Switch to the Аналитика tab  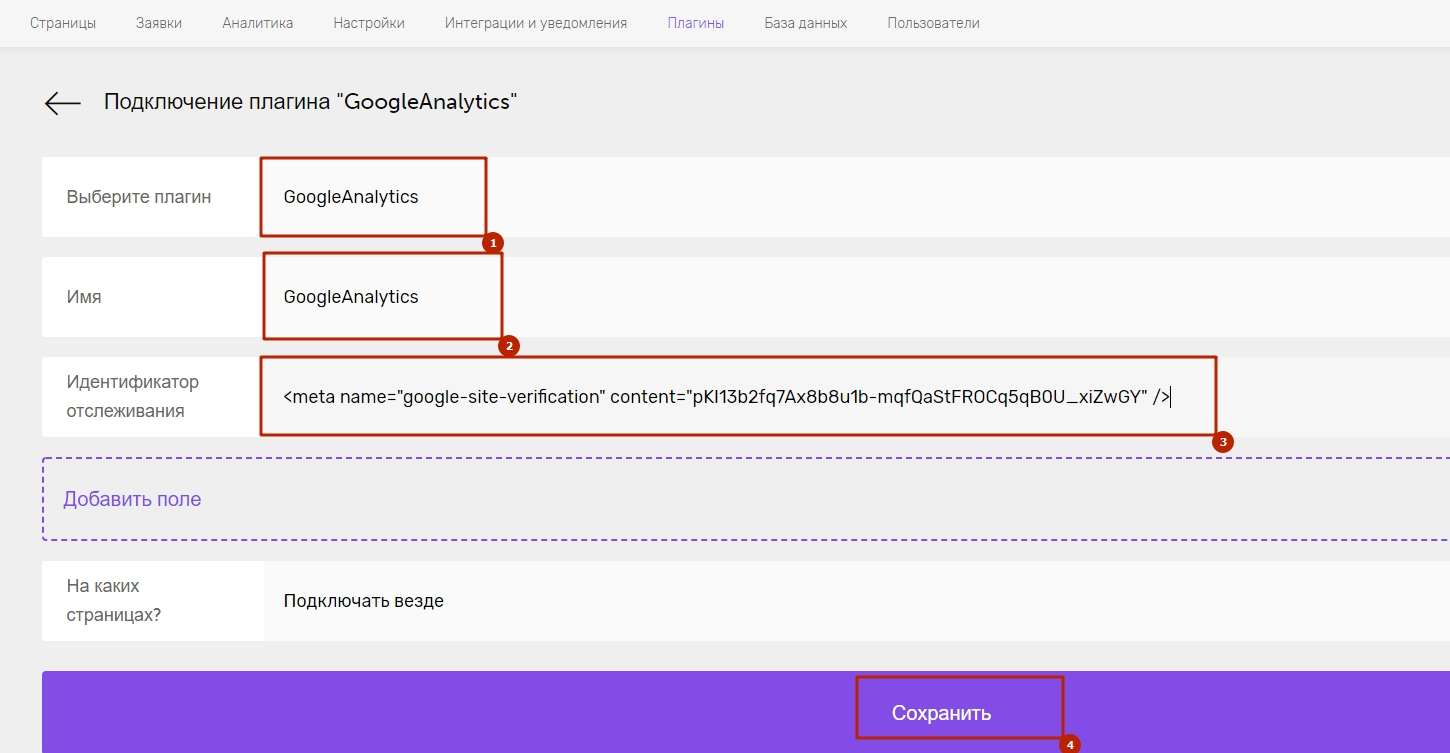258,23
